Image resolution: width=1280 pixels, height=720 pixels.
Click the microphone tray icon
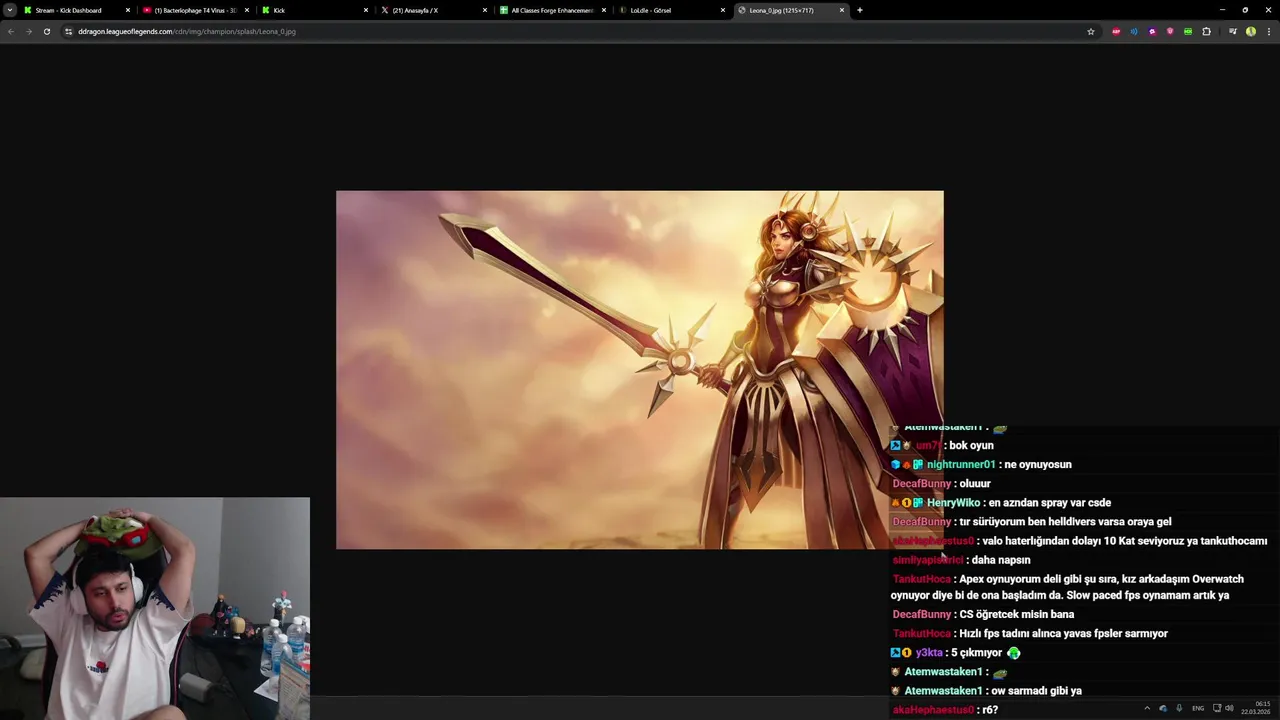(x=1179, y=708)
